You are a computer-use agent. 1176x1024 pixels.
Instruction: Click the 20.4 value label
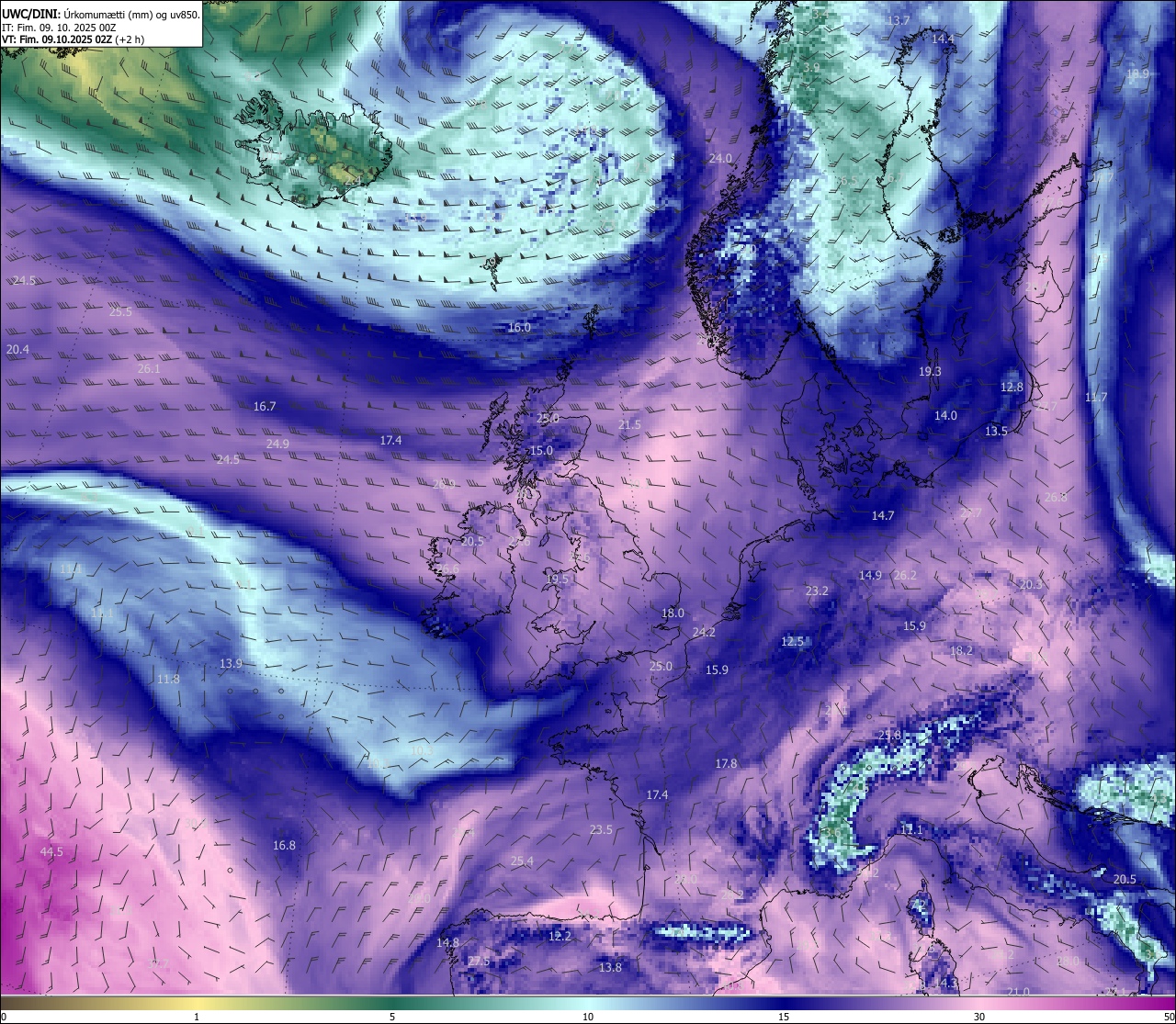pos(17,349)
